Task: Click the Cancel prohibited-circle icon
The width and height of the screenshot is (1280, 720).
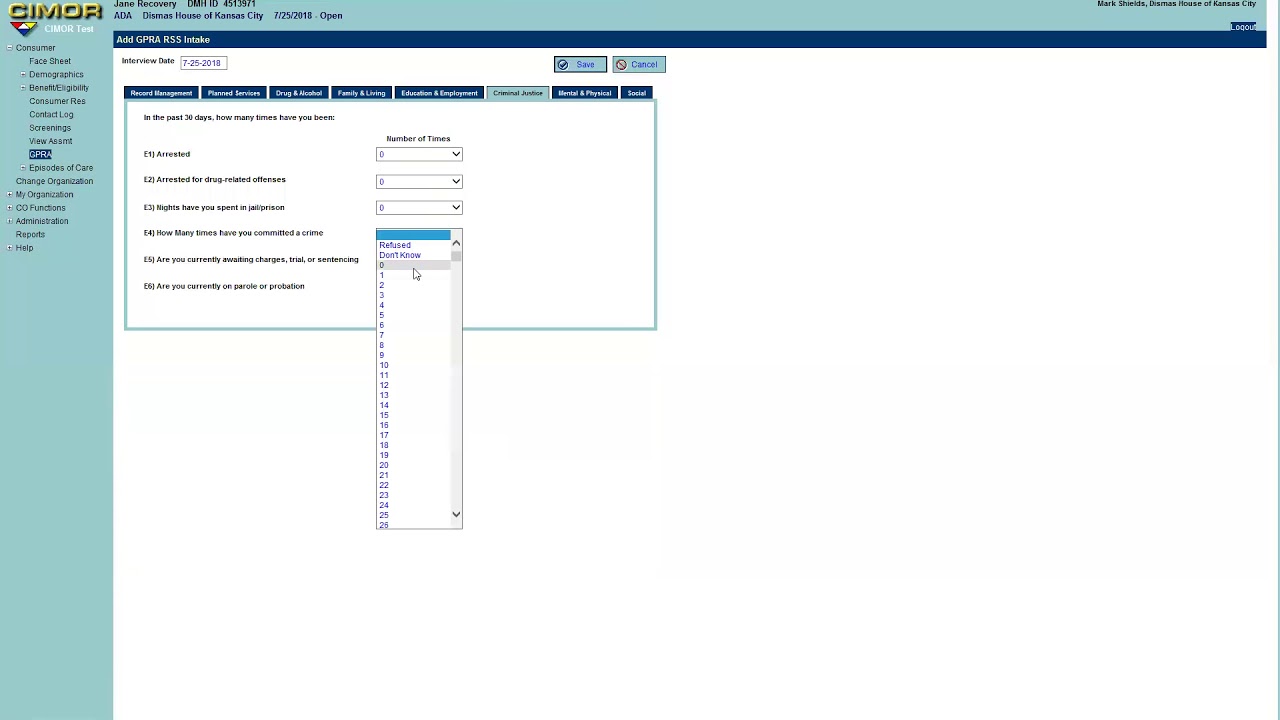Action: [x=621, y=65]
